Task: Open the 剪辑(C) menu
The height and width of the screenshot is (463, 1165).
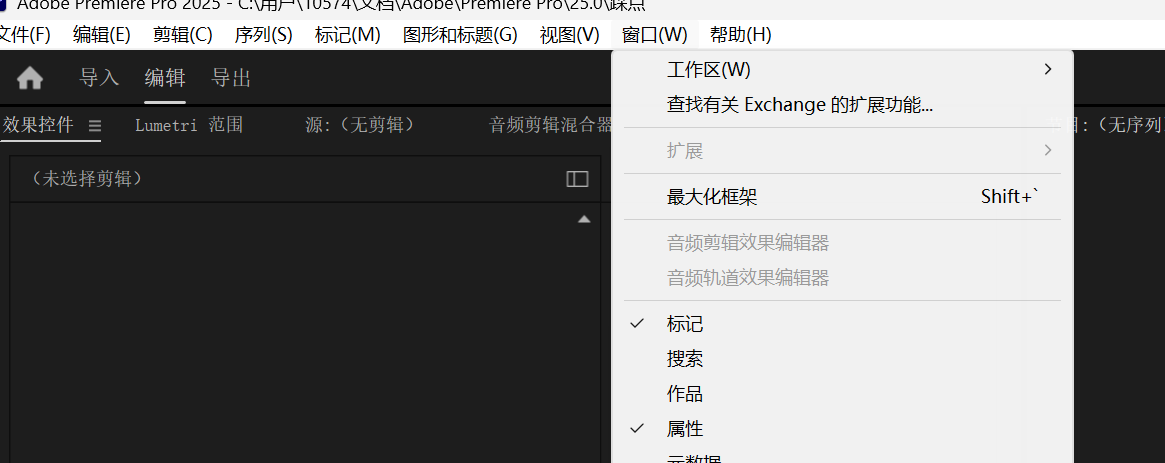Action: point(183,35)
